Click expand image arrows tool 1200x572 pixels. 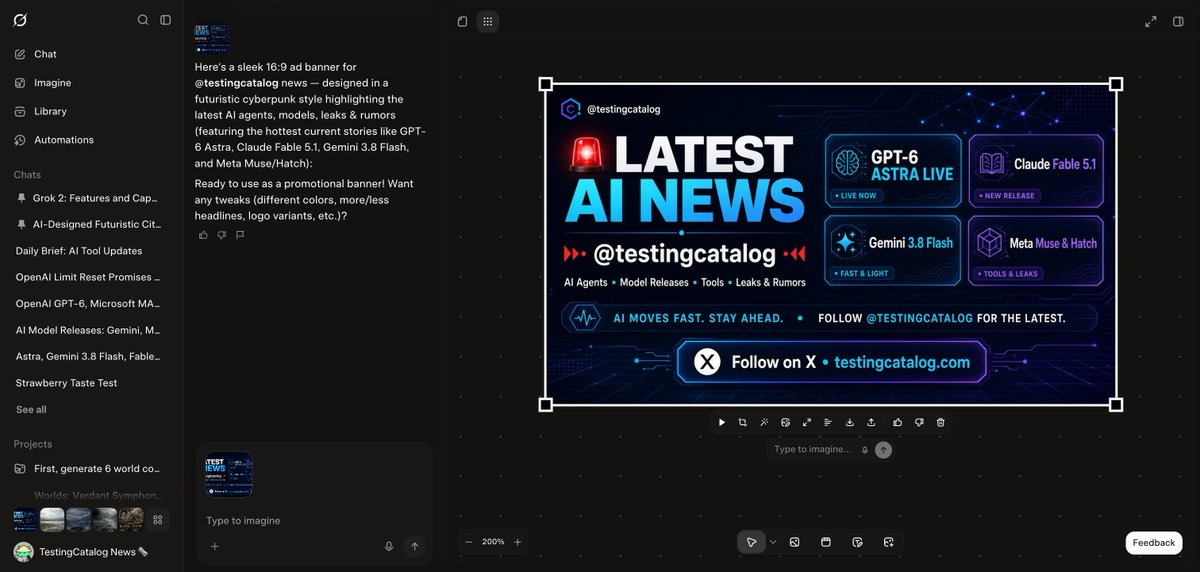coord(807,422)
